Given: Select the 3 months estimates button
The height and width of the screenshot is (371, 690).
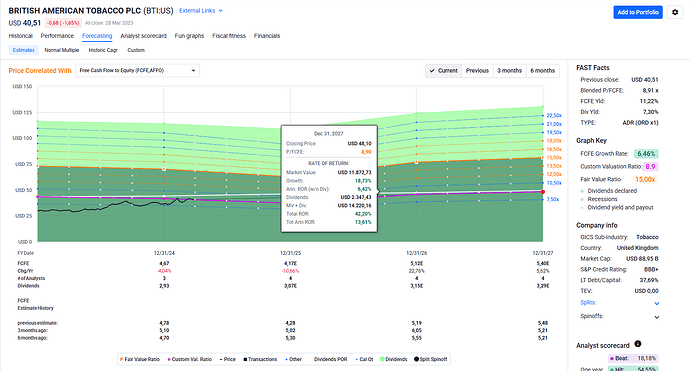Looking at the screenshot, I should pyautogui.click(x=510, y=70).
